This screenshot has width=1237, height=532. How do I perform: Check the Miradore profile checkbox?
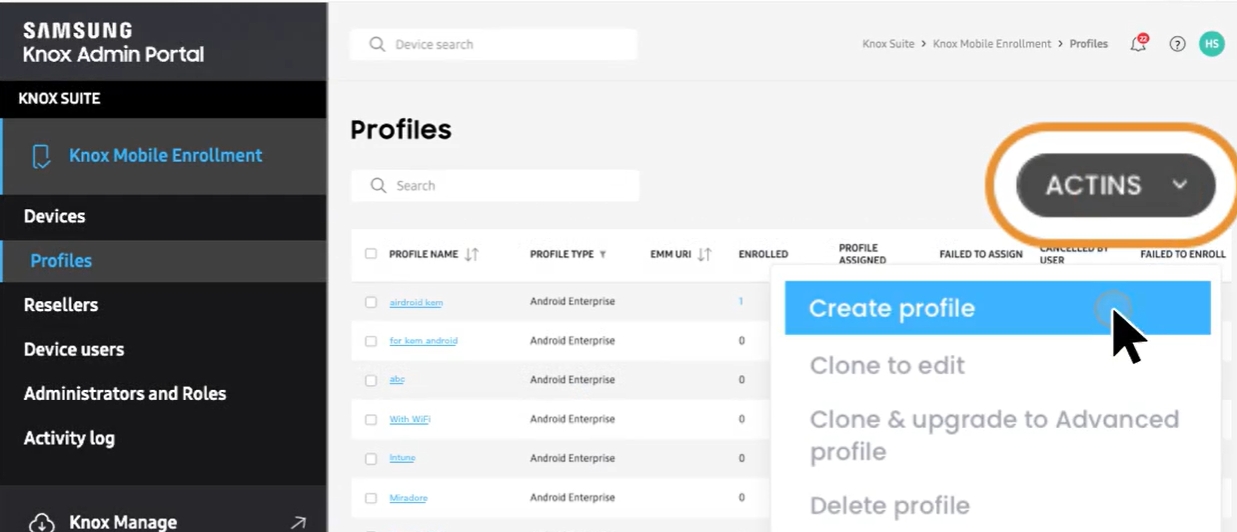click(x=371, y=497)
